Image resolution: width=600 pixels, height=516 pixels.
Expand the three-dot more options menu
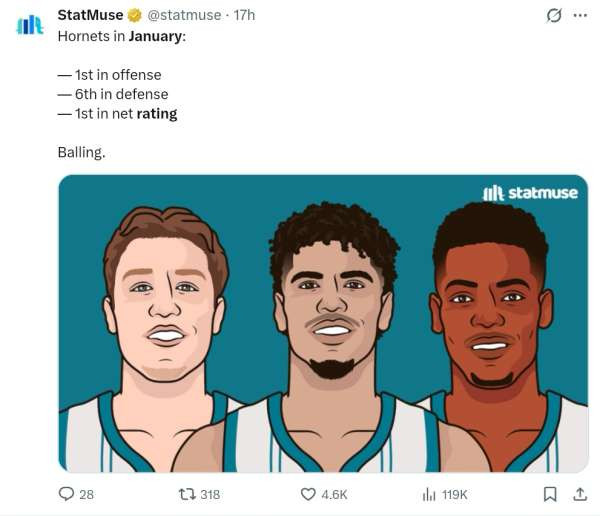[x=580, y=15]
